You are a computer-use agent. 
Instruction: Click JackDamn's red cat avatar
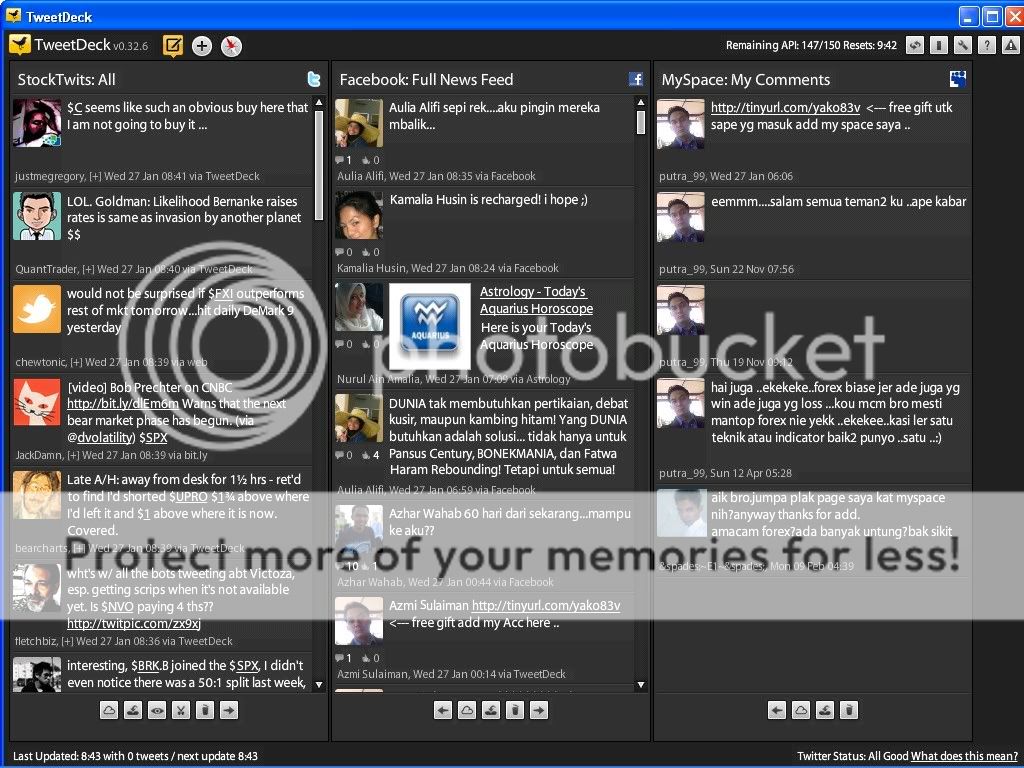pos(37,402)
